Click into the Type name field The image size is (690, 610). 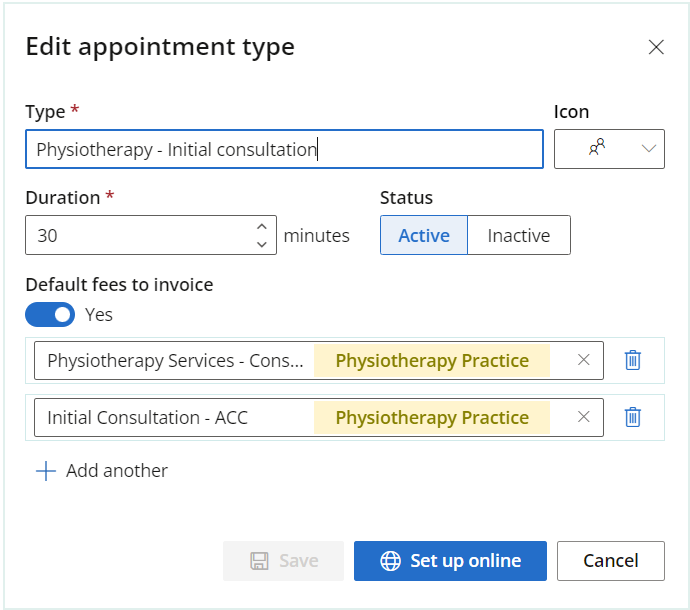[x=284, y=149]
